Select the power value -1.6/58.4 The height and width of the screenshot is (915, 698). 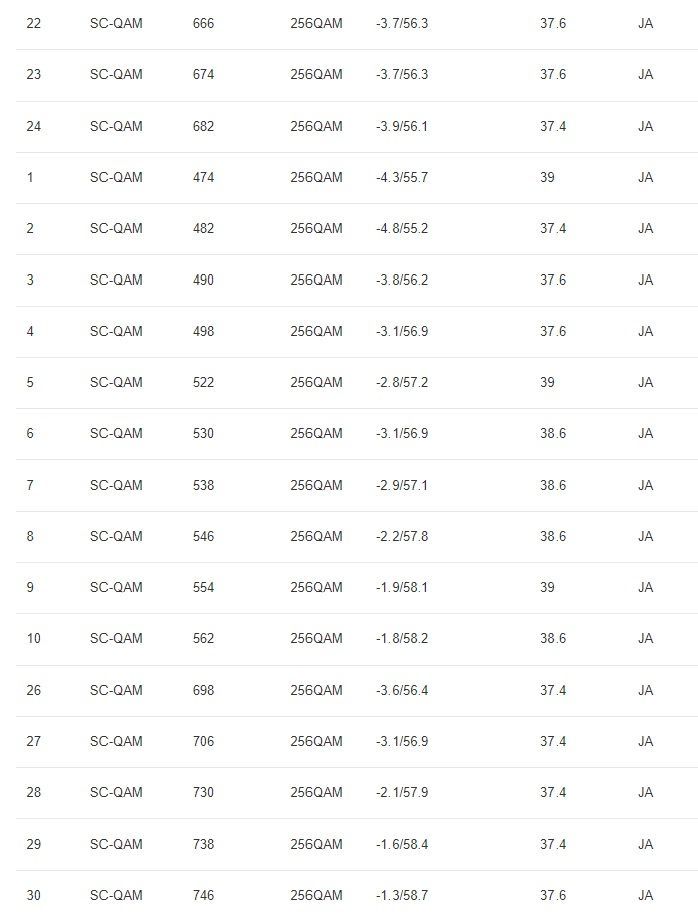401,844
